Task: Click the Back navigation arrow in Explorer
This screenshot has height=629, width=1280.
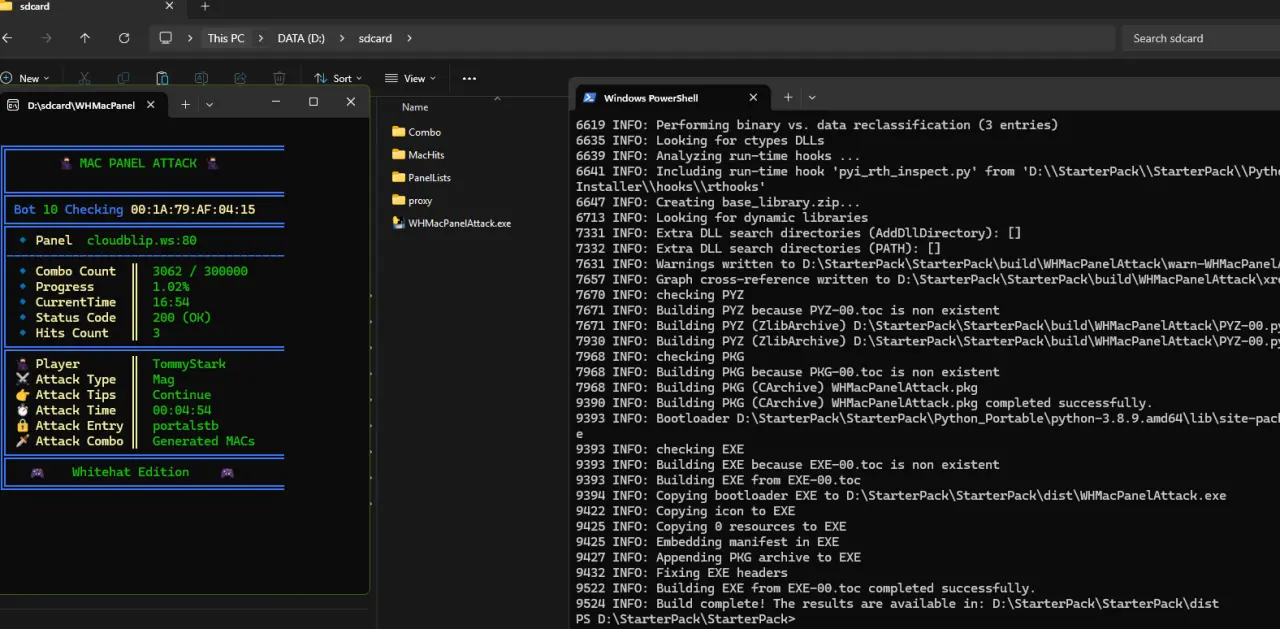Action: 7,38
